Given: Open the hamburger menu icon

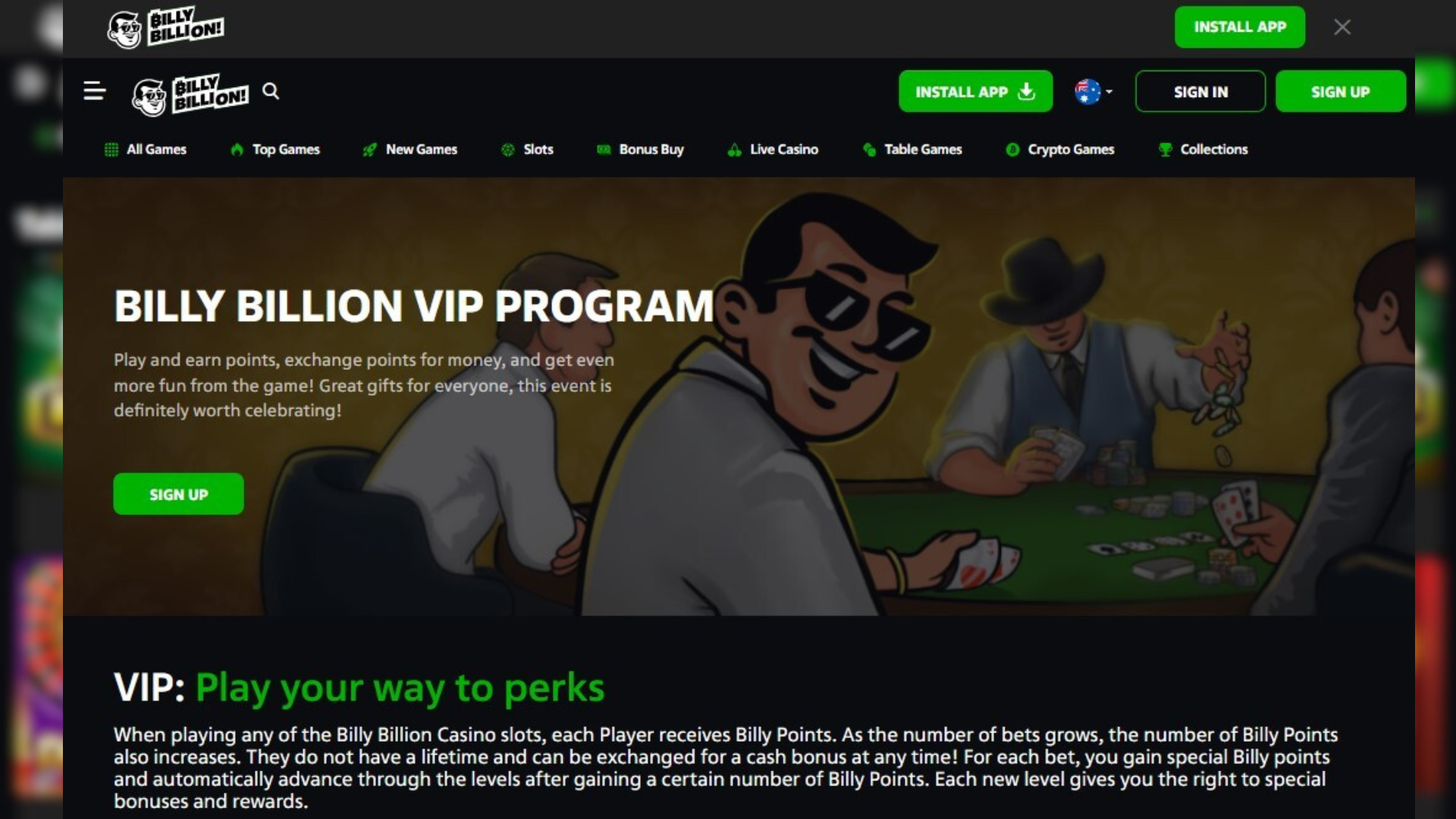Looking at the screenshot, I should 94,92.
